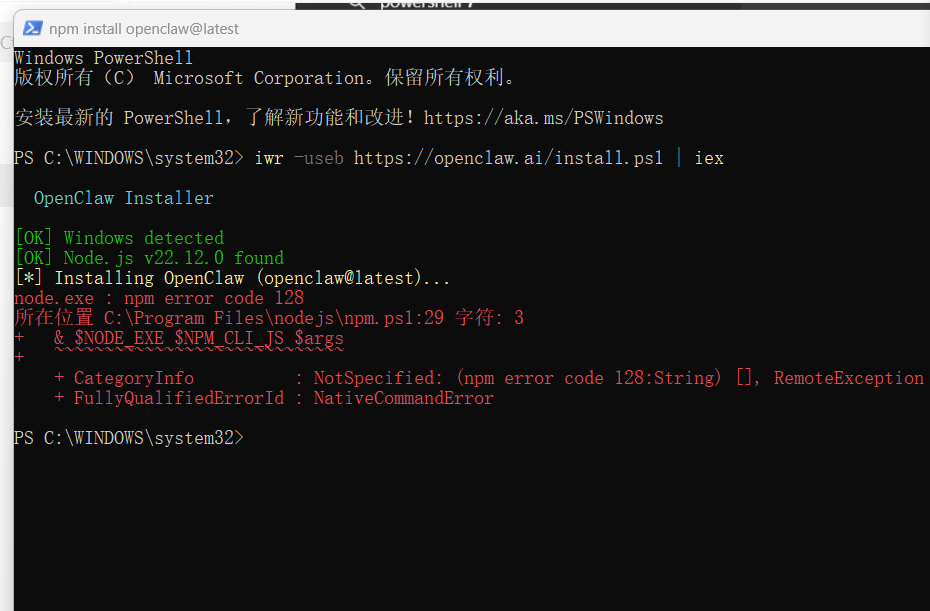Click the 'iwr' command after the first prompt
This screenshot has width=930, height=611.
point(269,158)
